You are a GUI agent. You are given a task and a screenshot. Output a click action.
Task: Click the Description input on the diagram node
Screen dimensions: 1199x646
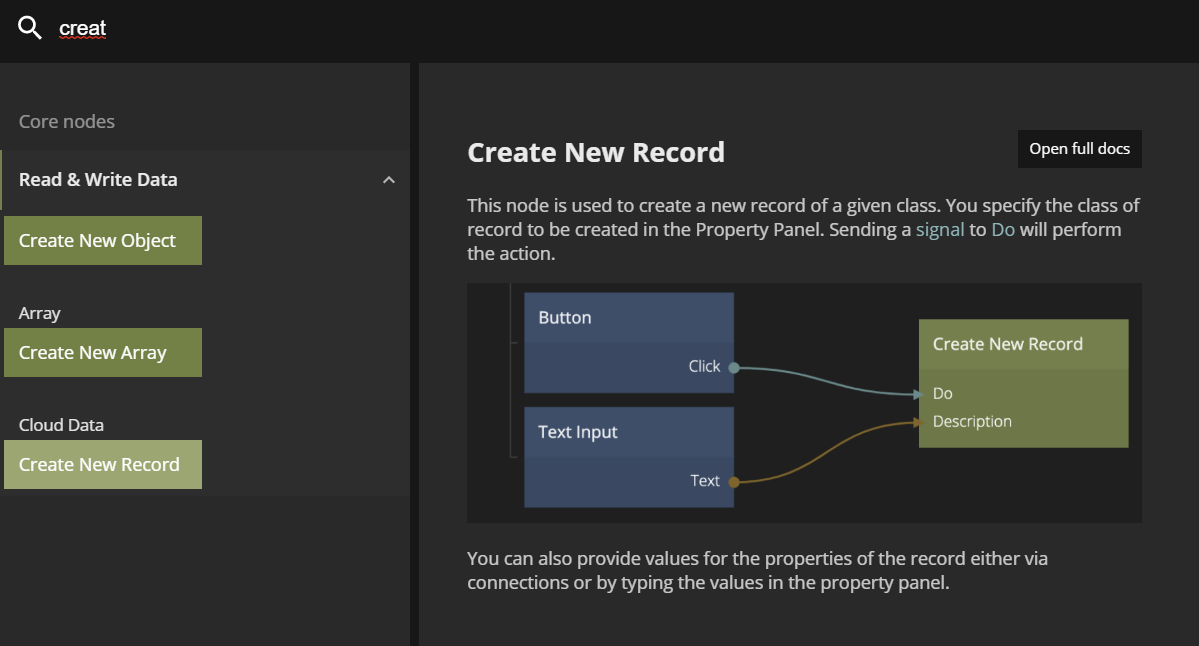pos(972,422)
